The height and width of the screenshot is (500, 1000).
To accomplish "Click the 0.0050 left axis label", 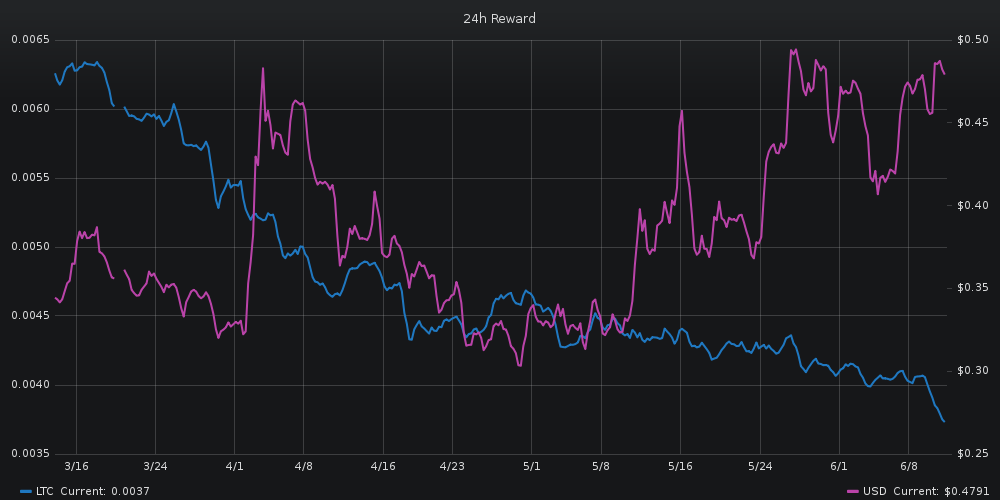I will point(31,247).
